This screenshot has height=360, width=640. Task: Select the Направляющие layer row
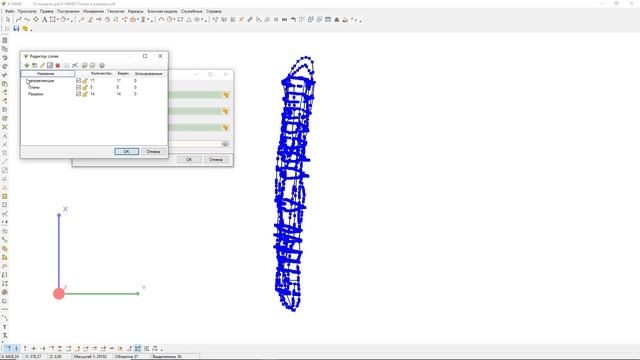[x=94, y=81]
